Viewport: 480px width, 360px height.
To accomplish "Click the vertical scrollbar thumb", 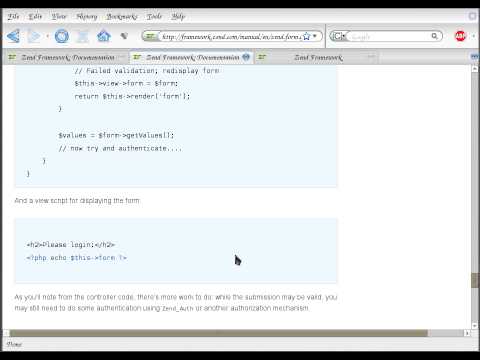I will click(x=475, y=280).
